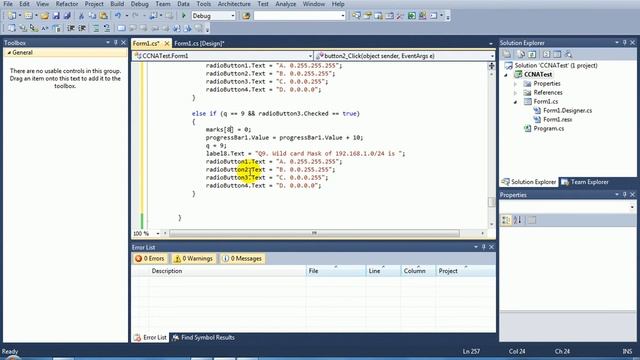
Task: Switch to Team Explorer tab
Action: pos(585,182)
